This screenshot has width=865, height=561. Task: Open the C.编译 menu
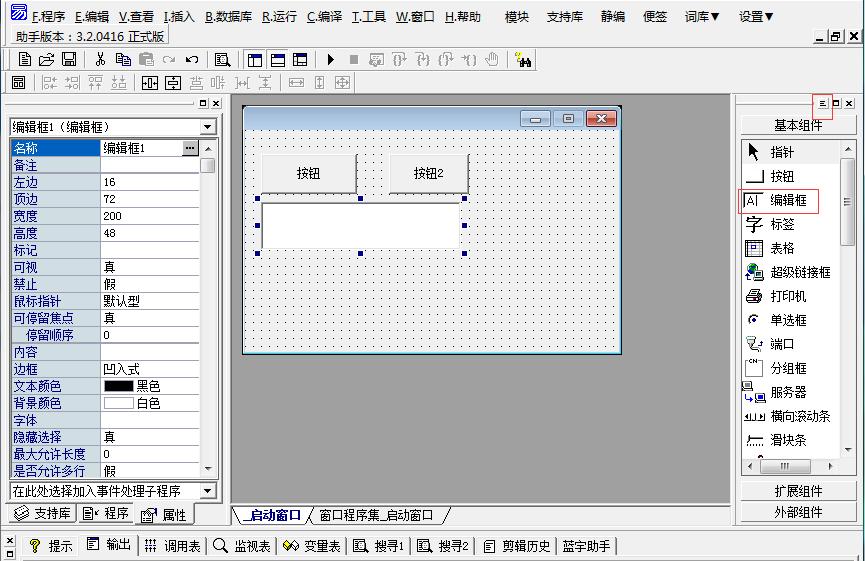(324, 17)
